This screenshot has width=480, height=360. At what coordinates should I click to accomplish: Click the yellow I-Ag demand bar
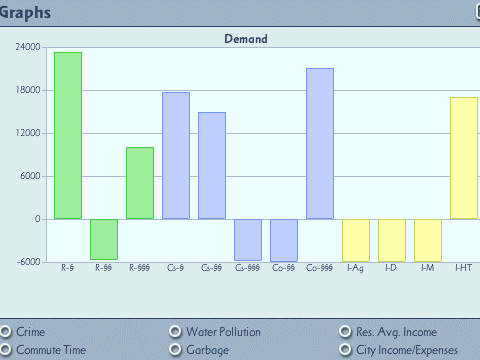point(356,240)
